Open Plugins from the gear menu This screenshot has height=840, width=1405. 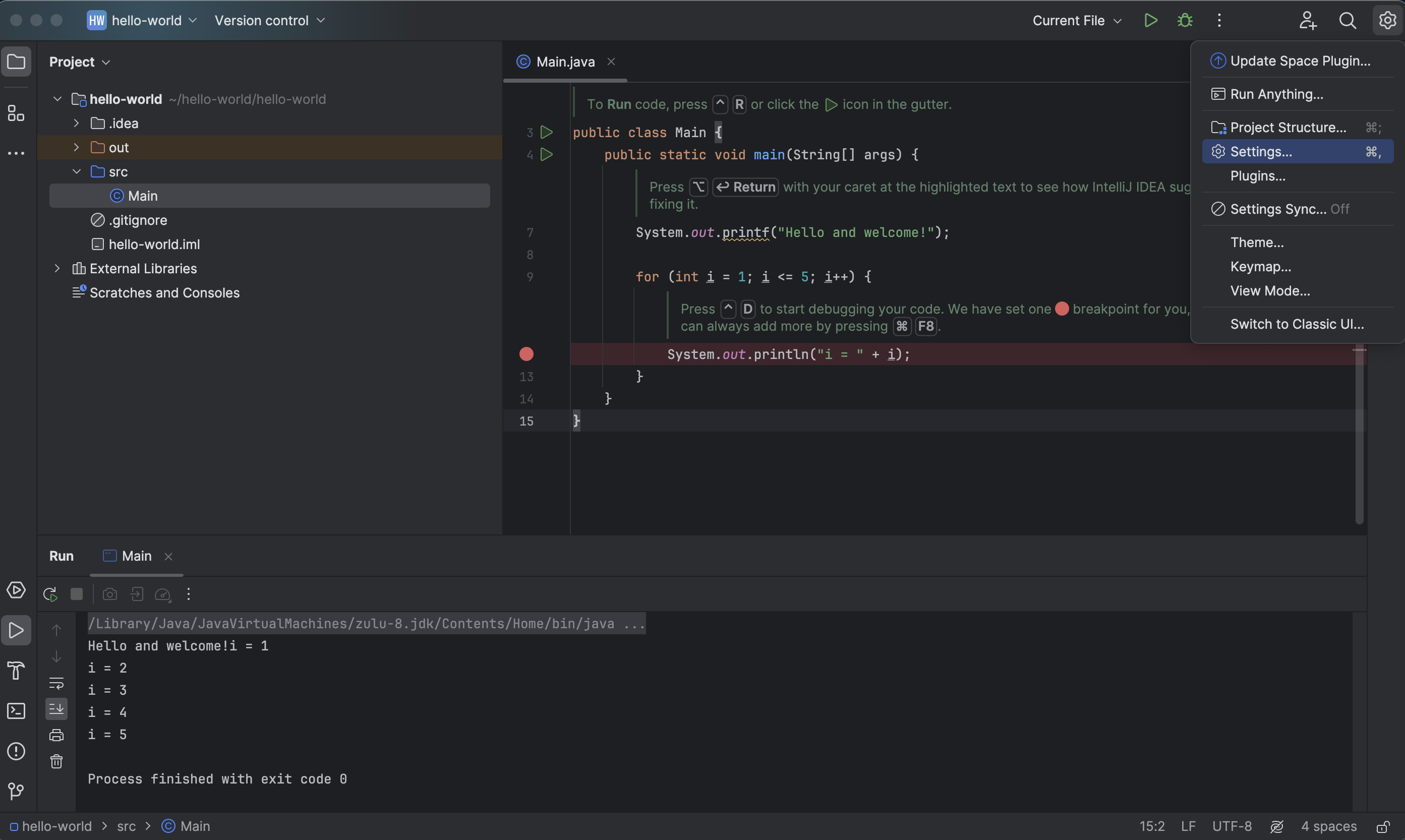1298,176
